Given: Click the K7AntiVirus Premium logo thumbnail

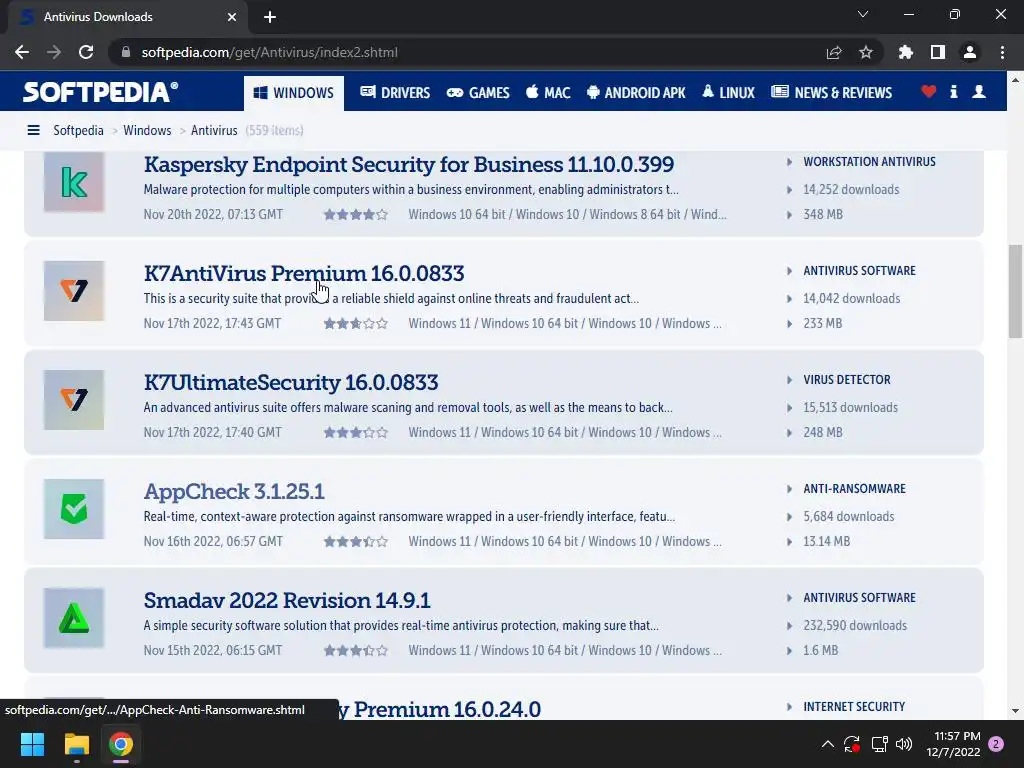Looking at the screenshot, I should click(74, 291).
